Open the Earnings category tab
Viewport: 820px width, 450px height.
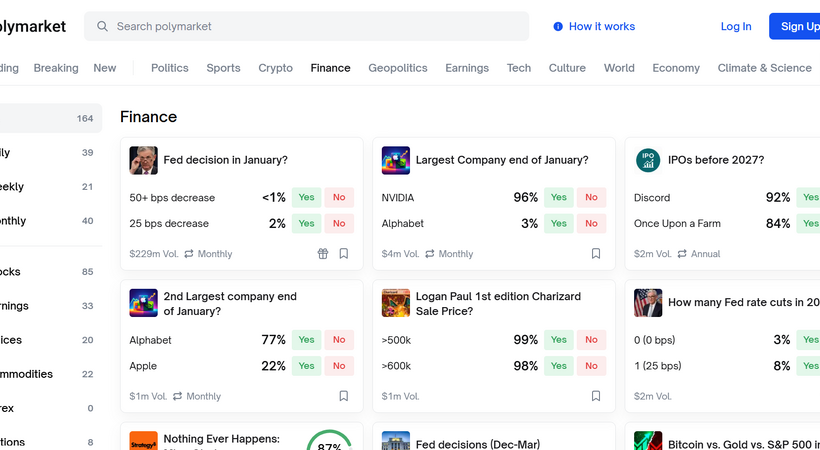[x=467, y=68]
